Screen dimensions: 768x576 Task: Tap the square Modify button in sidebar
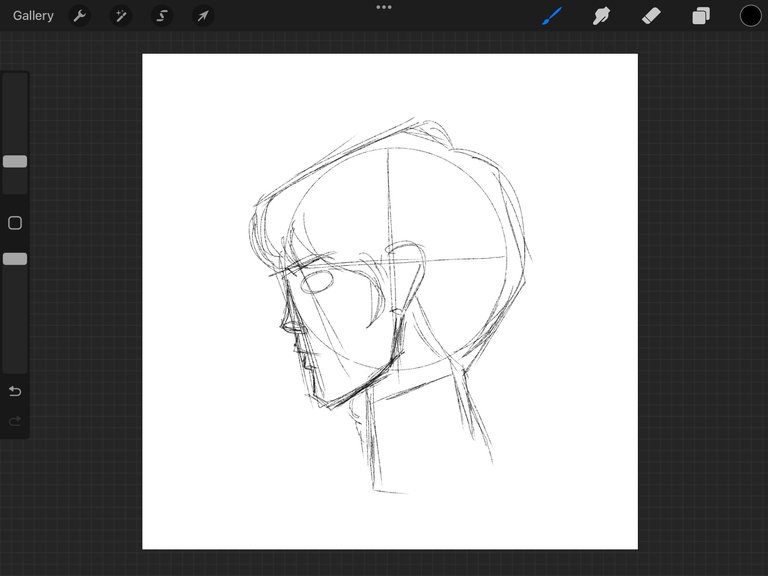point(15,223)
